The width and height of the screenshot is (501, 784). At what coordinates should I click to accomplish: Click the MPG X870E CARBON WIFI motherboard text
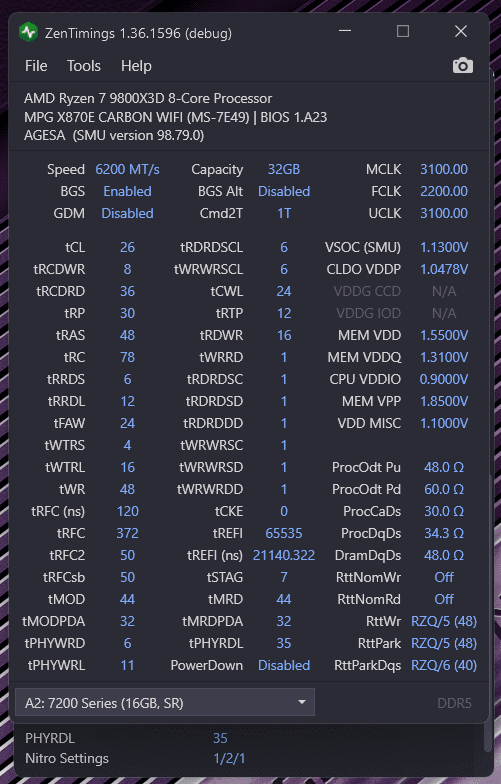[x=176, y=118]
